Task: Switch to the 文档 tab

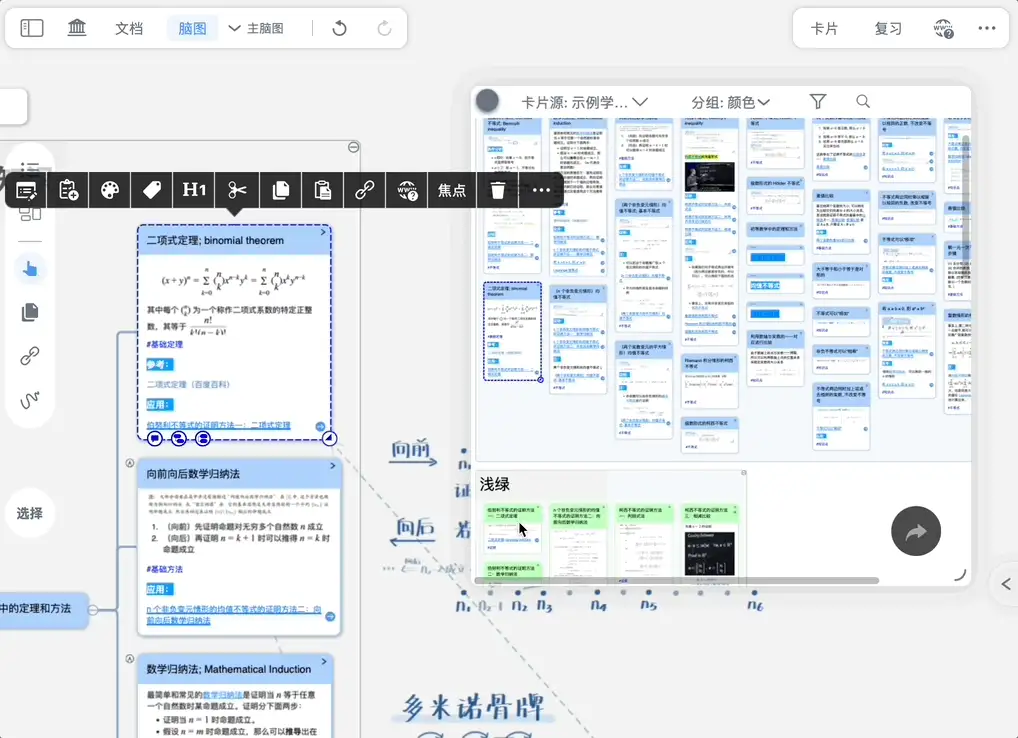Action: point(129,29)
